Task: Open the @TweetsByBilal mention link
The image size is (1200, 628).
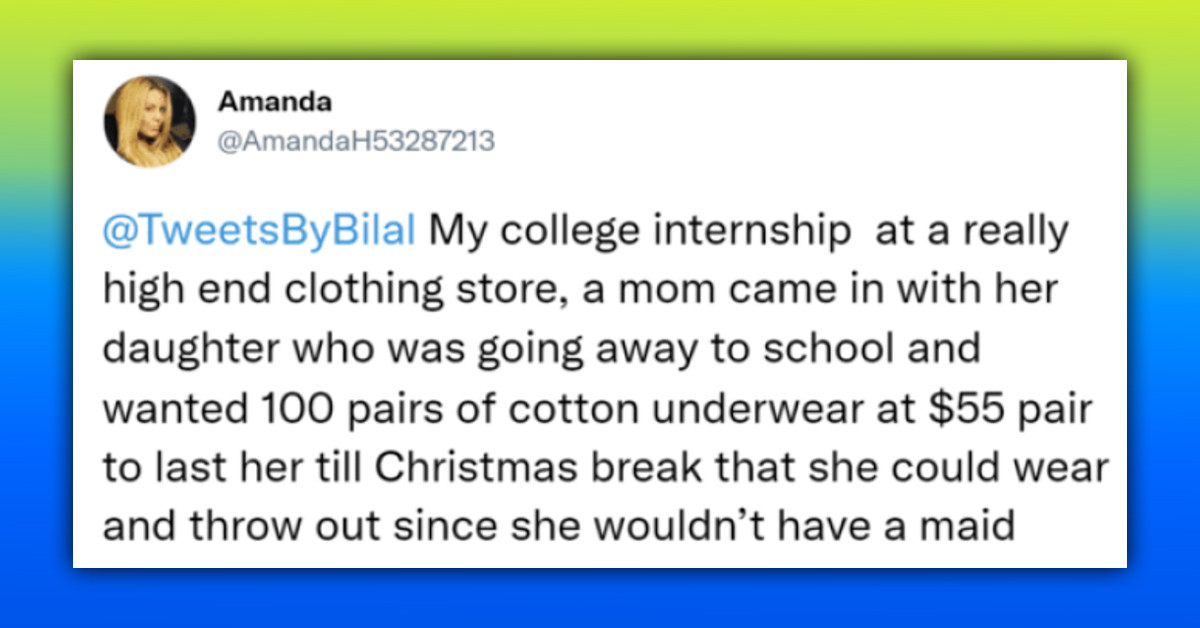Action: 260,231
